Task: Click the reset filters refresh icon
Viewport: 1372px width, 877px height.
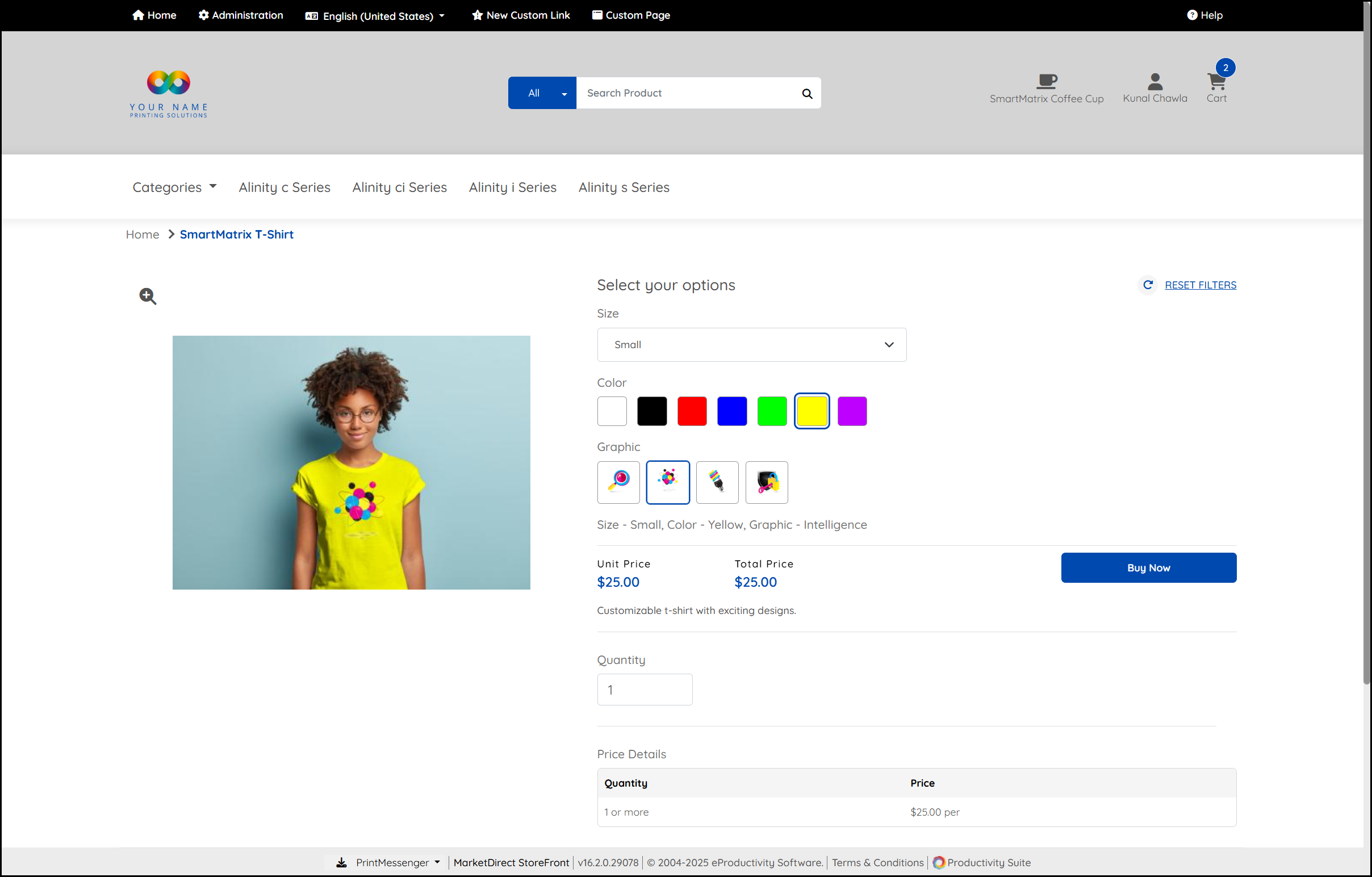Action: [x=1148, y=285]
